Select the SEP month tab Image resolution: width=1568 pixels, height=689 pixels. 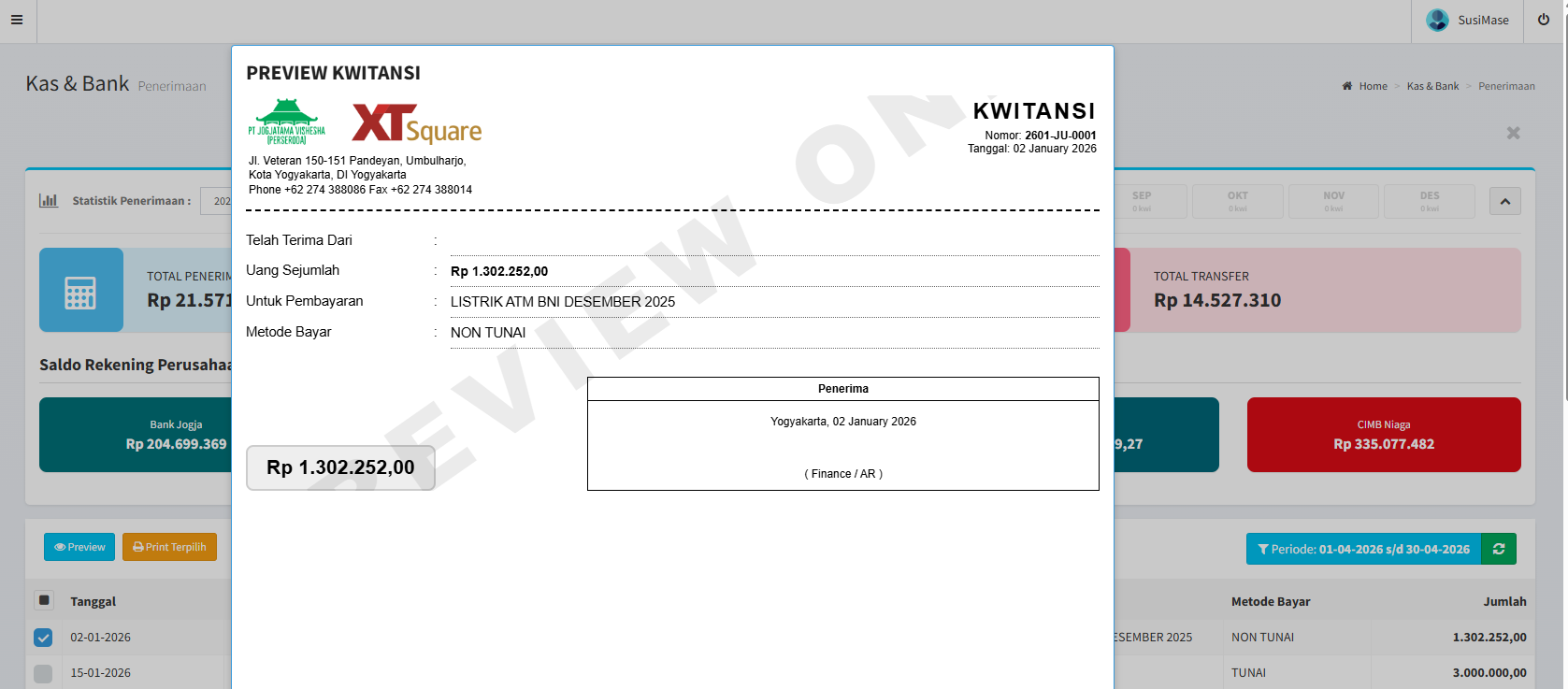pos(1142,201)
